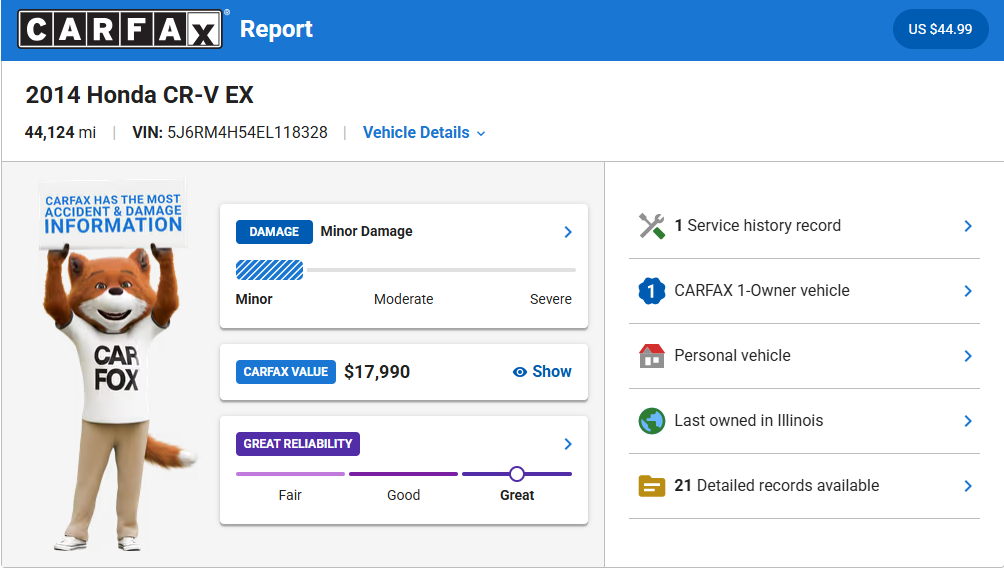Click the eye icon beside Show
This screenshot has width=1004, height=570.
coord(519,372)
